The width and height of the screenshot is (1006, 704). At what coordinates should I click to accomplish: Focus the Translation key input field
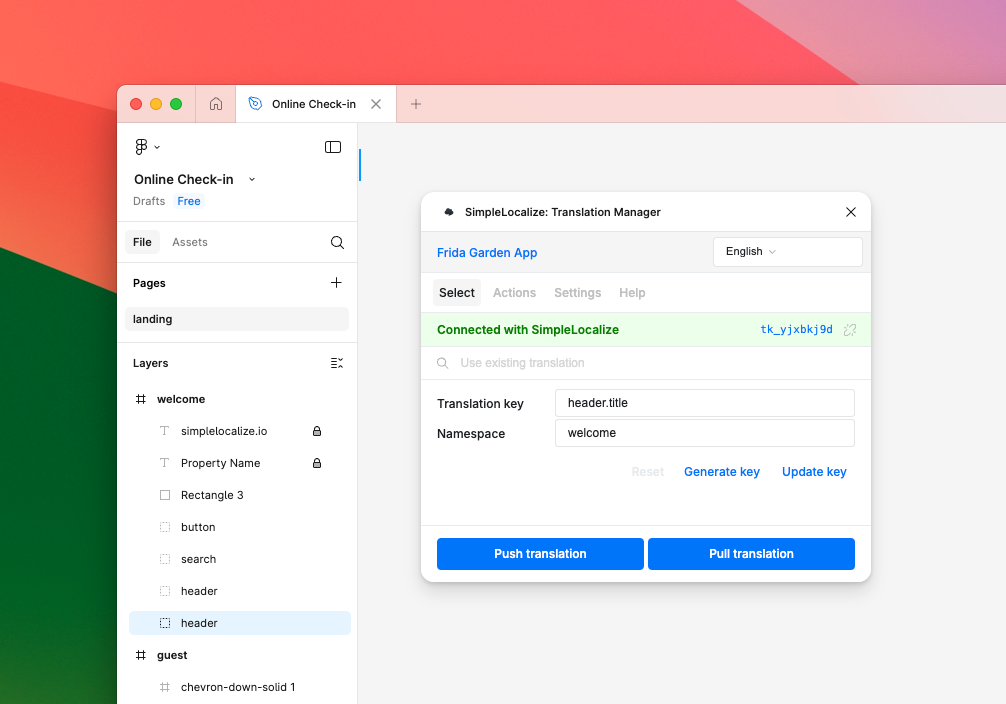click(704, 403)
